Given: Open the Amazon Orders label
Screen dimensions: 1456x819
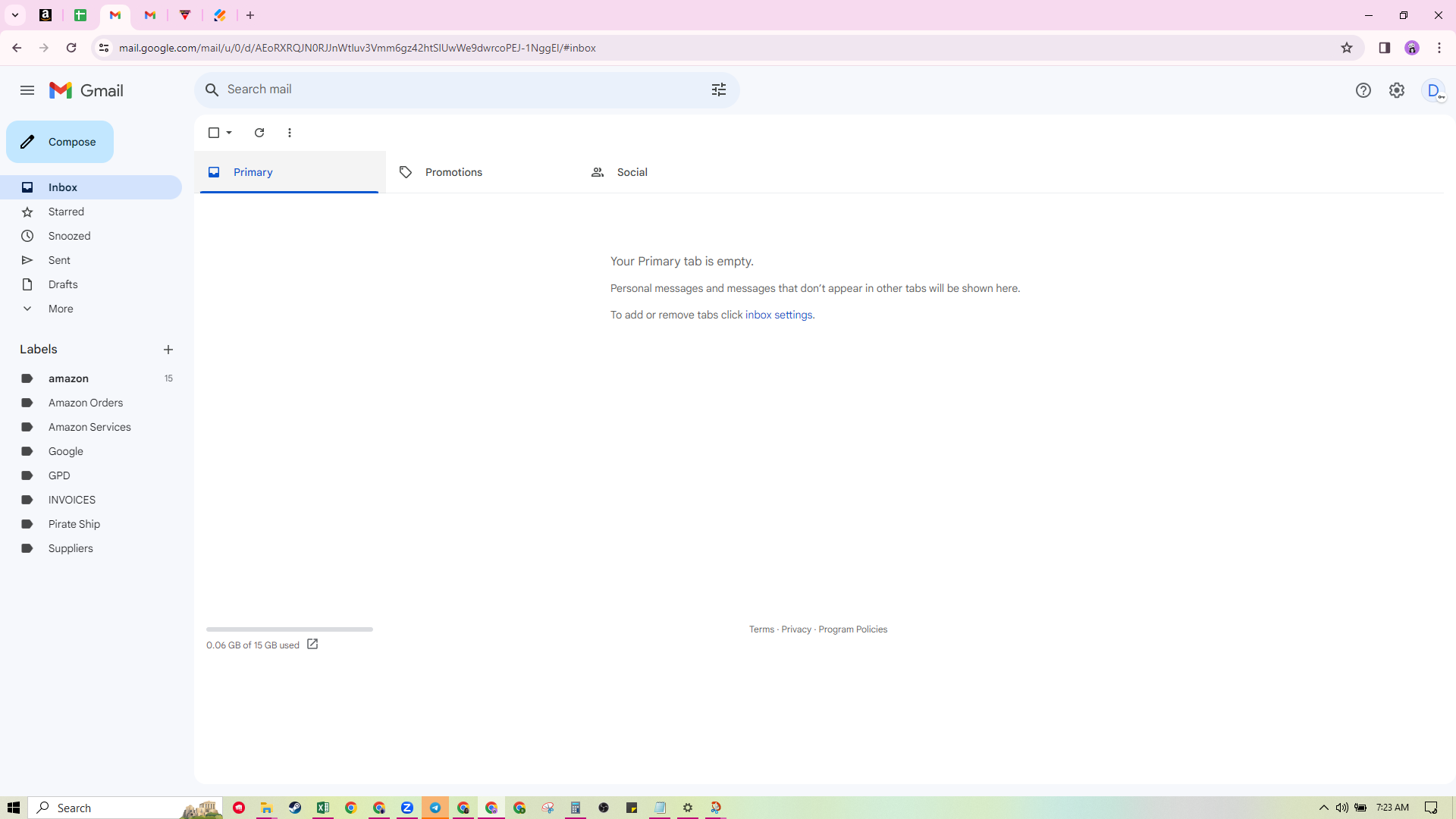Looking at the screenshot, I should point(91,403).
